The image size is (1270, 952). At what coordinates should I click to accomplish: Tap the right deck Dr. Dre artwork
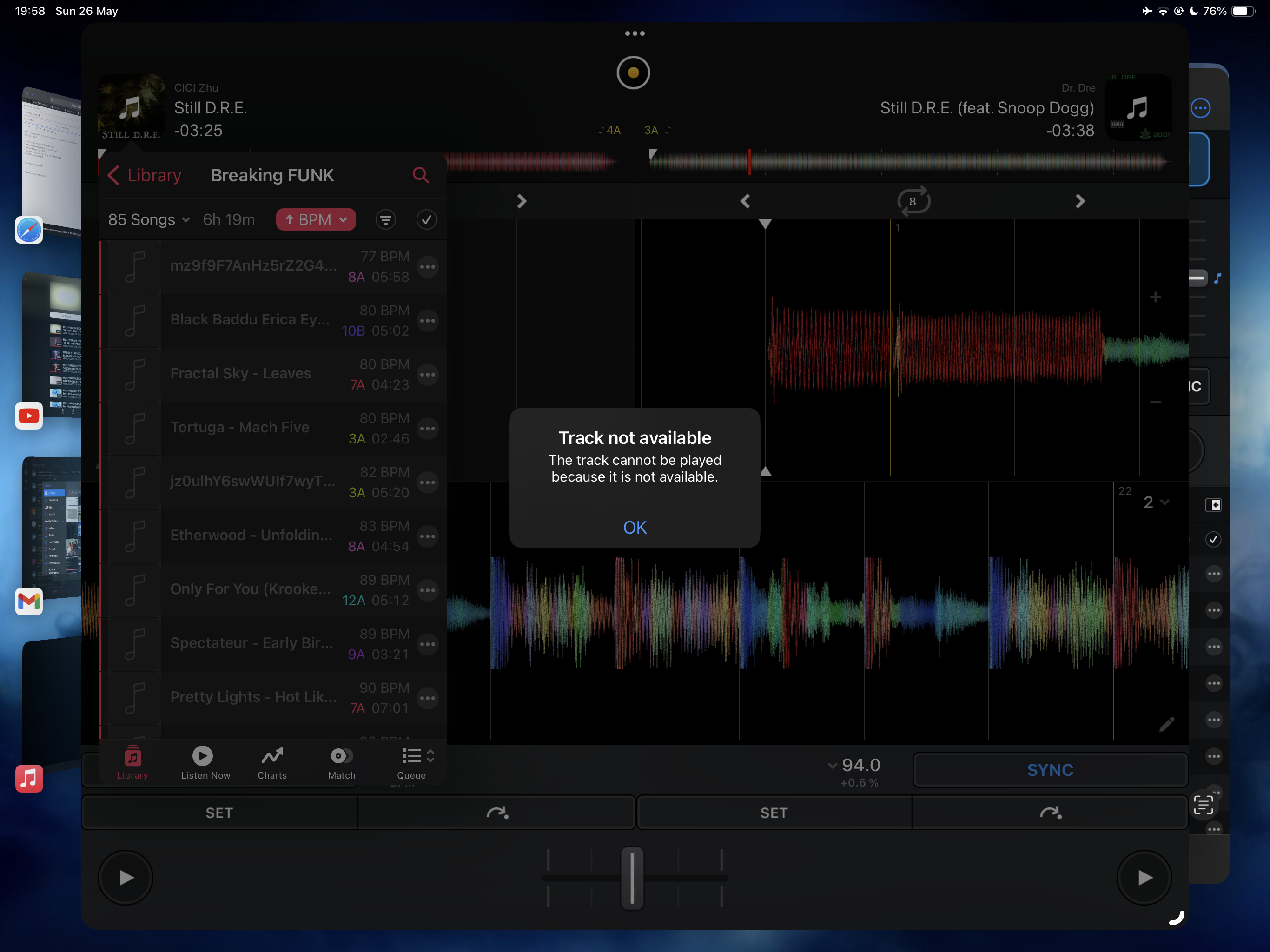(1138, 107)
